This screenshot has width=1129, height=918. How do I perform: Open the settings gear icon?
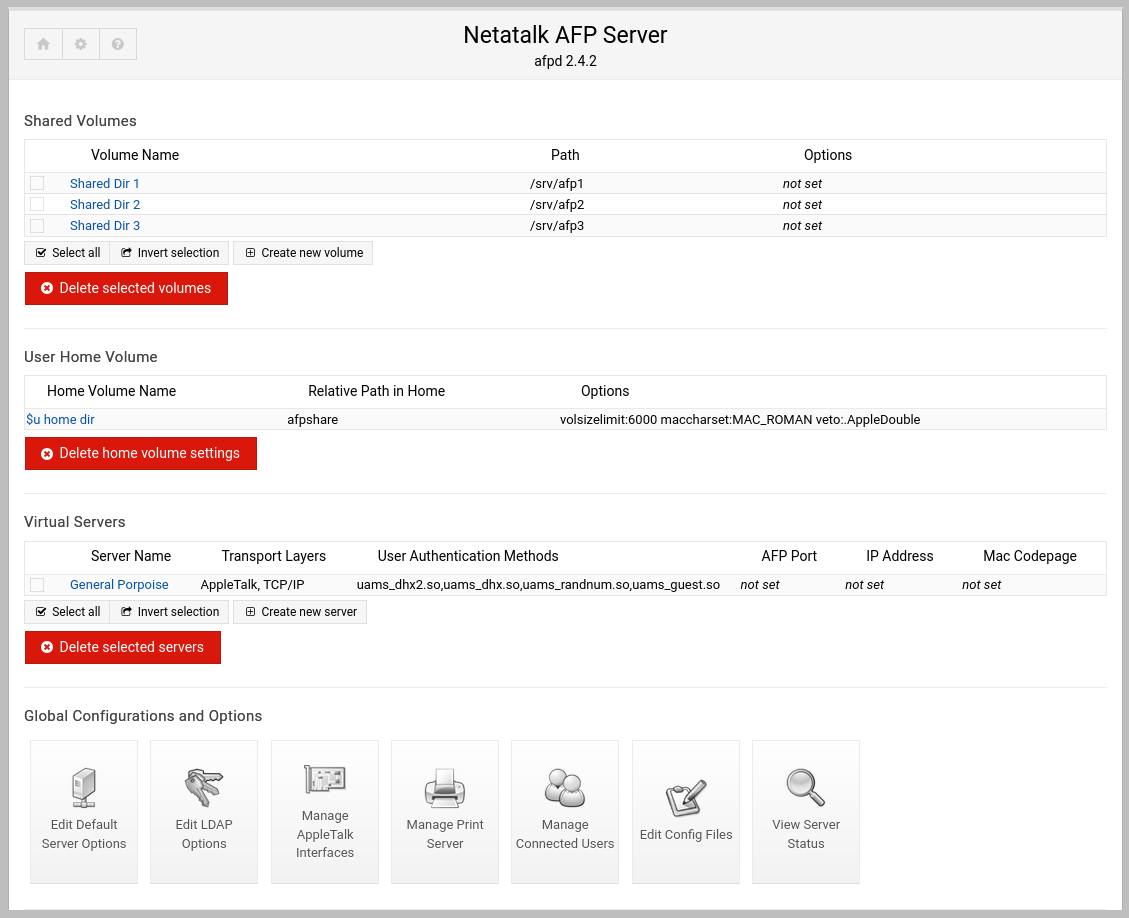click(x=80, y=44)
